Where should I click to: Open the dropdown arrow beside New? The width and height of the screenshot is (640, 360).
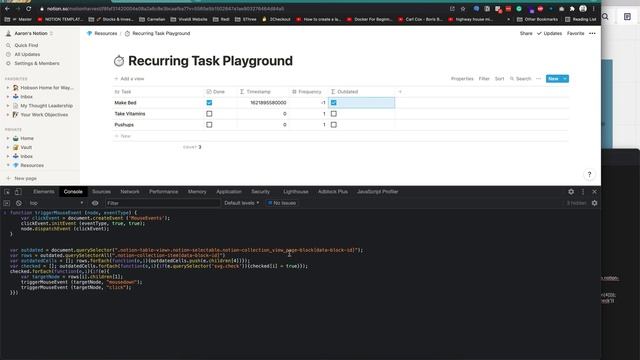coord(565,79)
